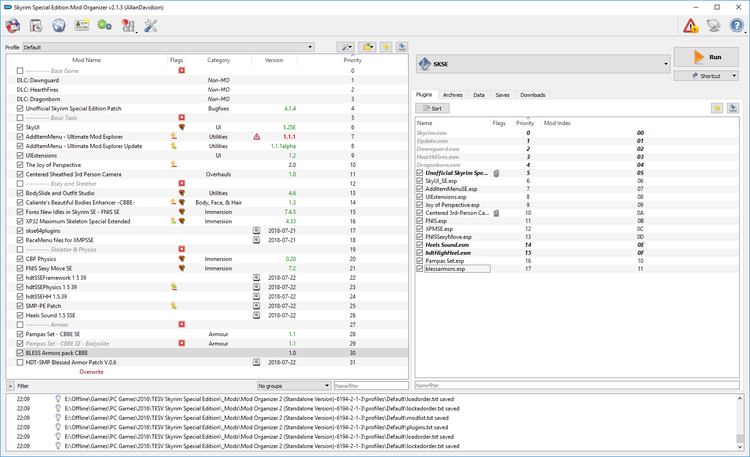
Task: Disable the blessarmors.esp plugin checkbox
Action: tap(419, 269)
